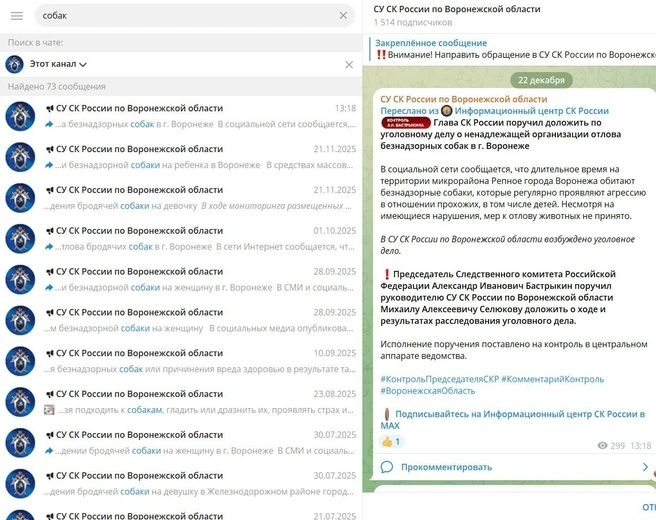
Task: Open hashtag #ВоронежскаяОбласть
Action: coord(428,391)
